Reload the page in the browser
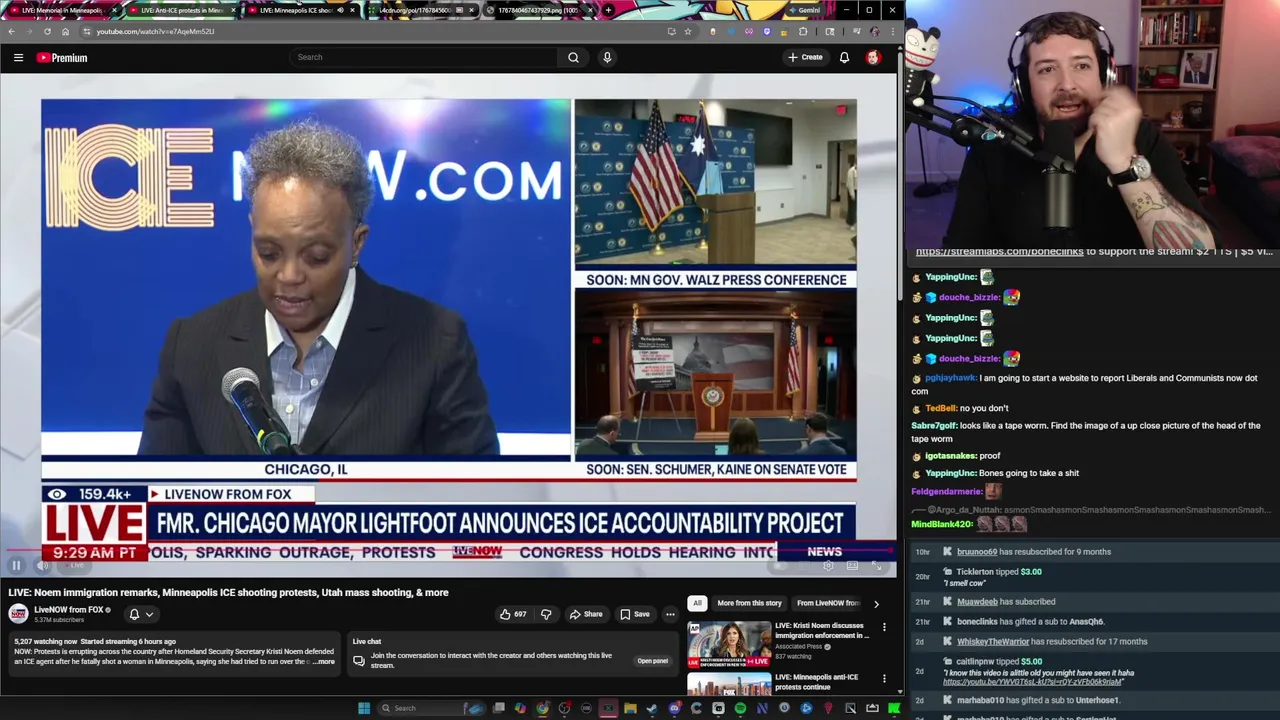This screenshot has height=720, width=1280. click(x=47, y=31)
